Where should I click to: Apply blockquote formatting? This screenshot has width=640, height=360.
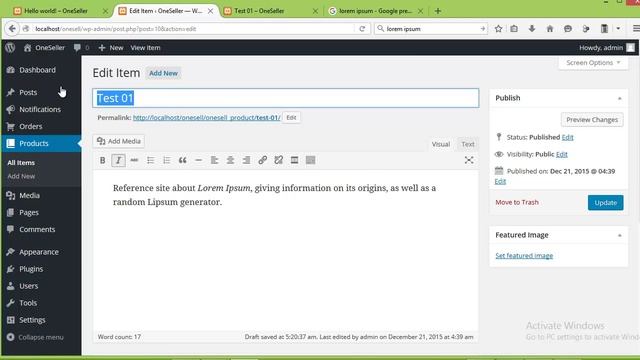click(x=182, y=160)
